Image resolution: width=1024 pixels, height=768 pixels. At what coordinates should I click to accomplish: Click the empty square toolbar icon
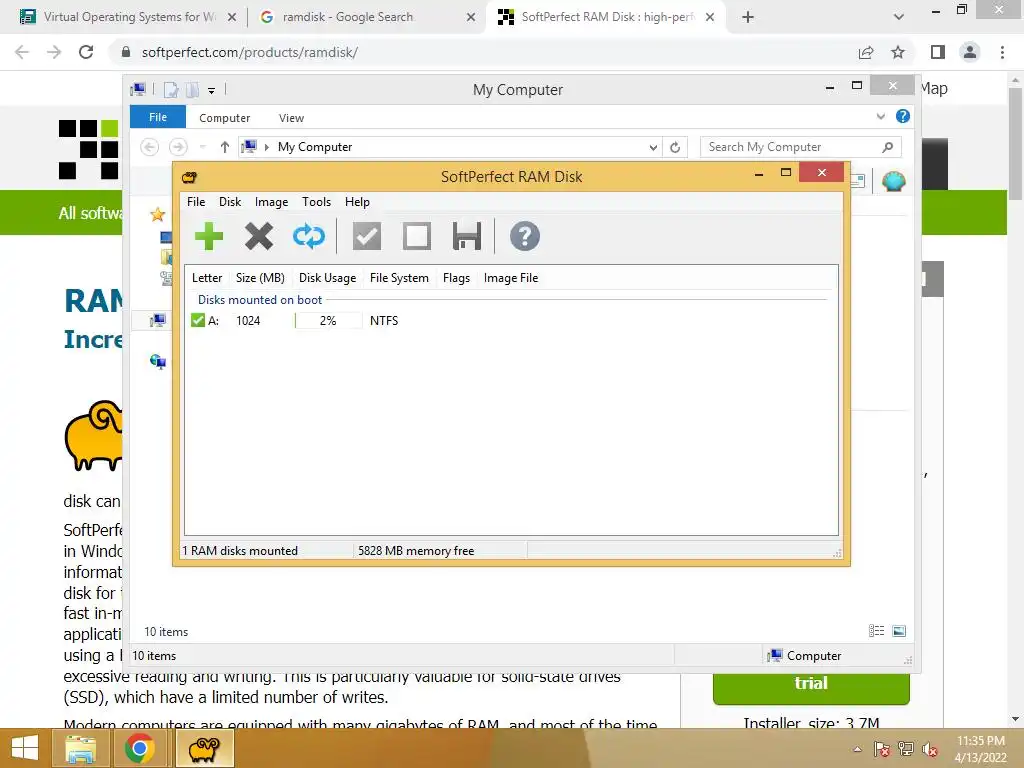coord(417,236)
